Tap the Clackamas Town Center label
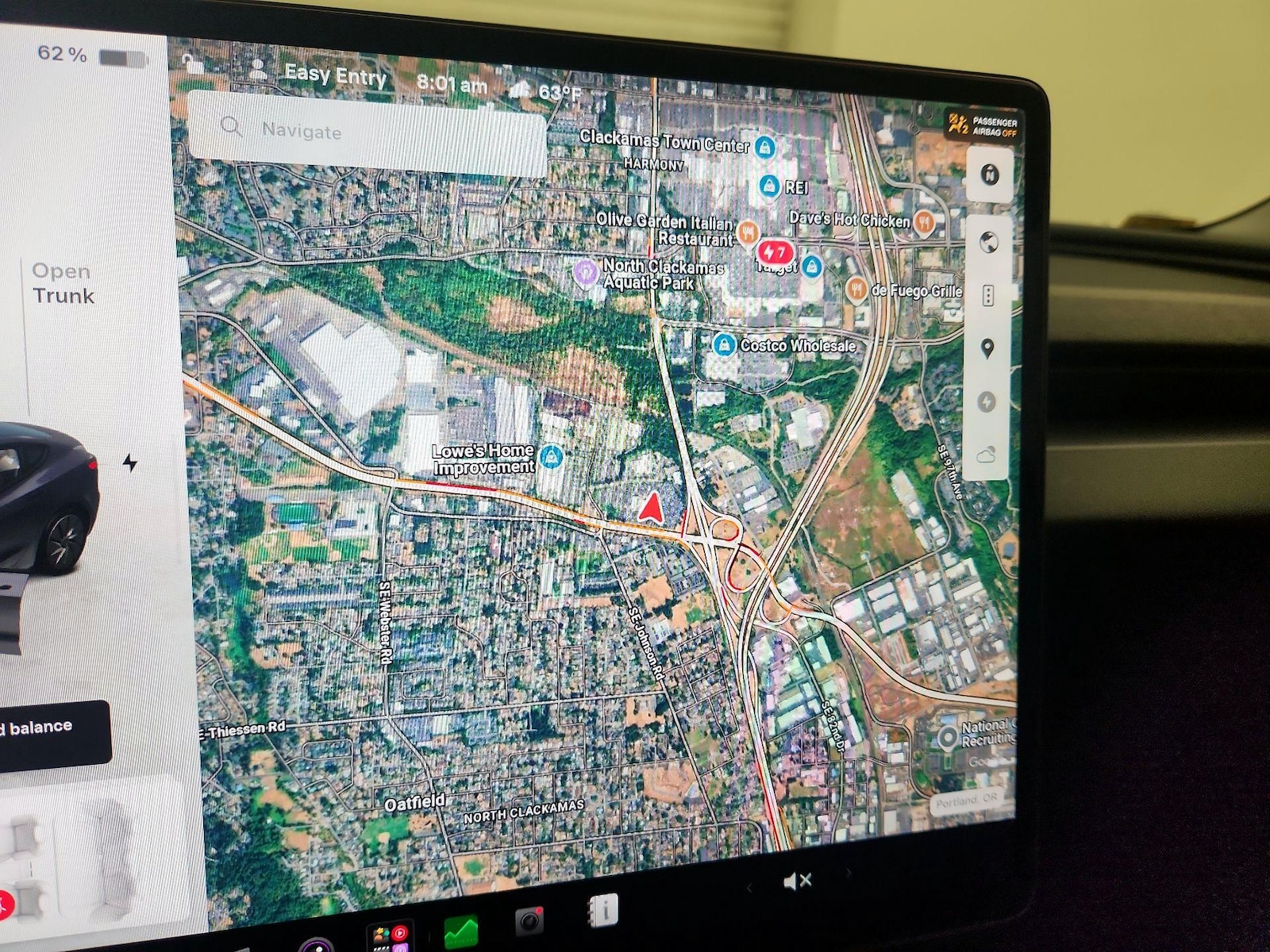Screen dimensions: 1270x952 coord(664,141)
